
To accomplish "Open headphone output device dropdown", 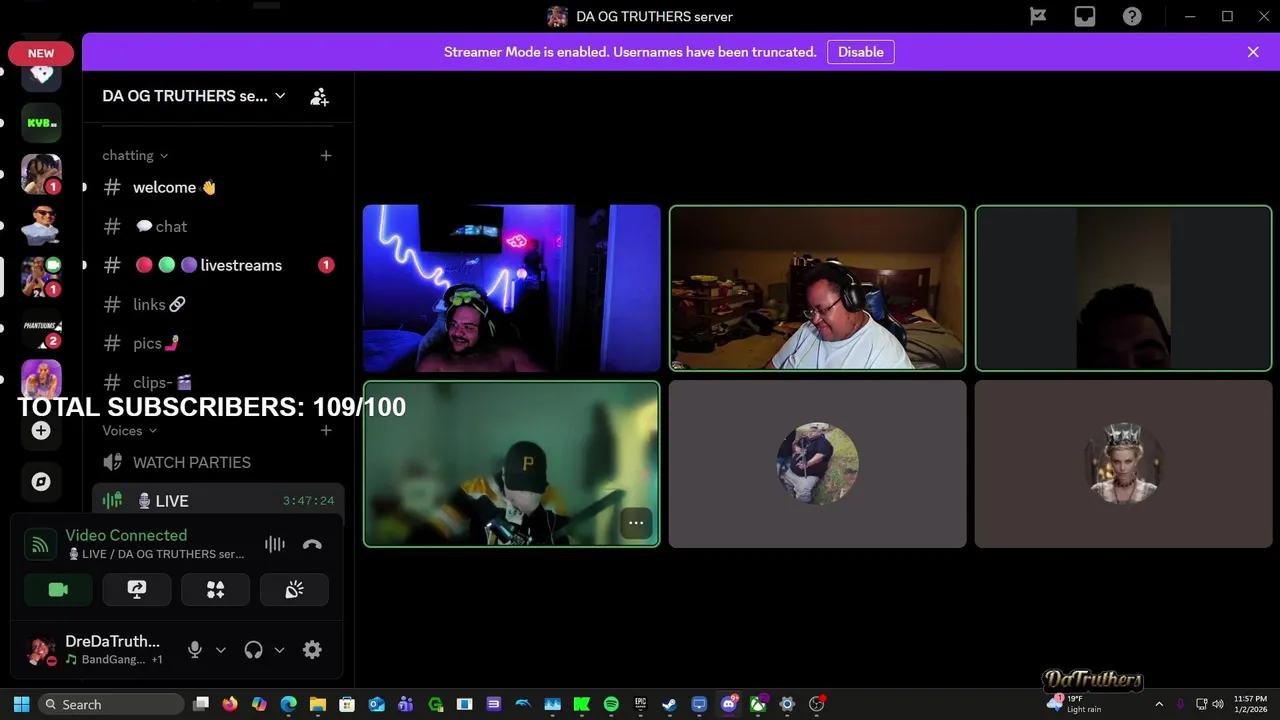I will tap(279, 650).
